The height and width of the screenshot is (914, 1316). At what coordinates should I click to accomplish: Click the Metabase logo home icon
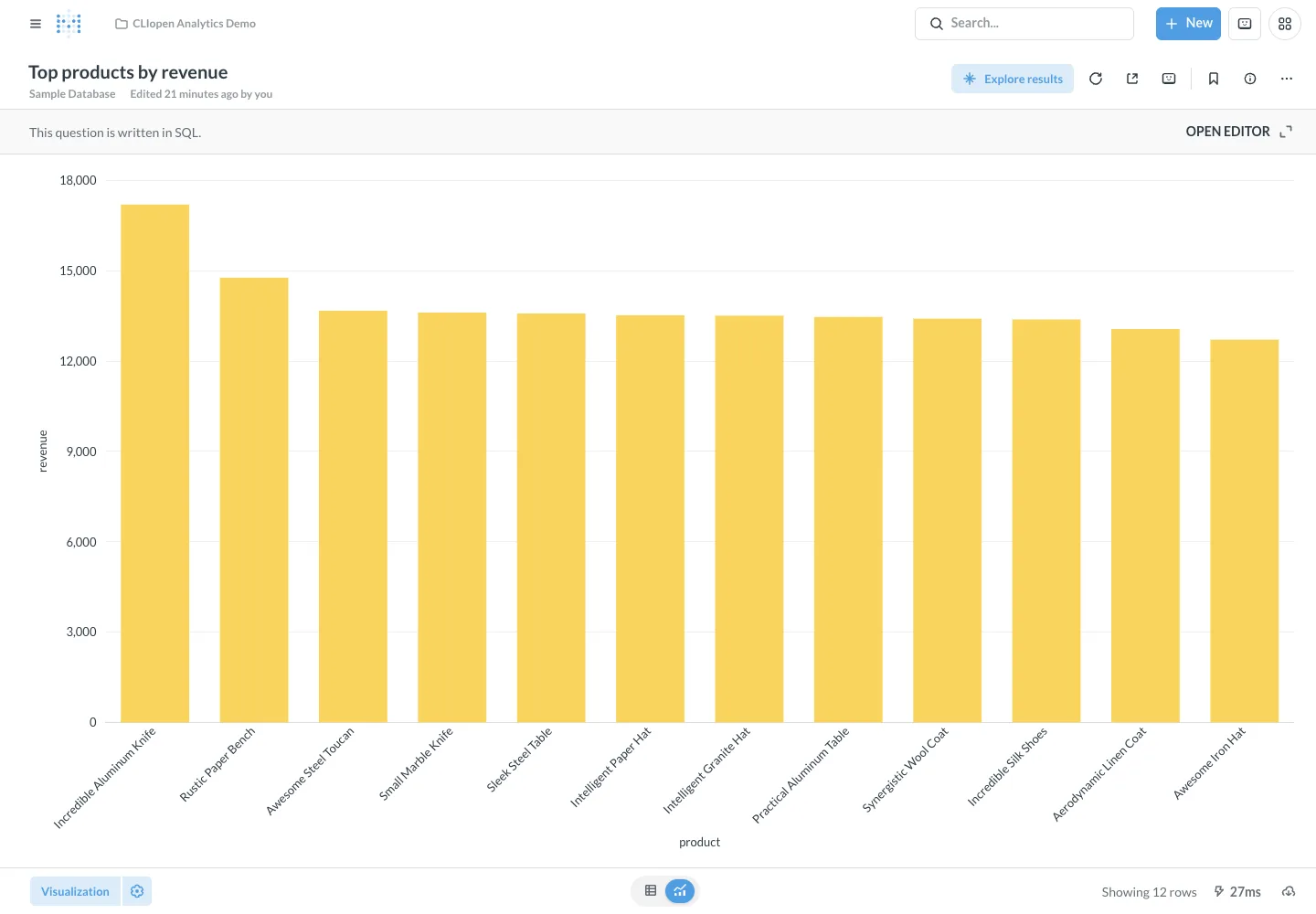point(69,24)
